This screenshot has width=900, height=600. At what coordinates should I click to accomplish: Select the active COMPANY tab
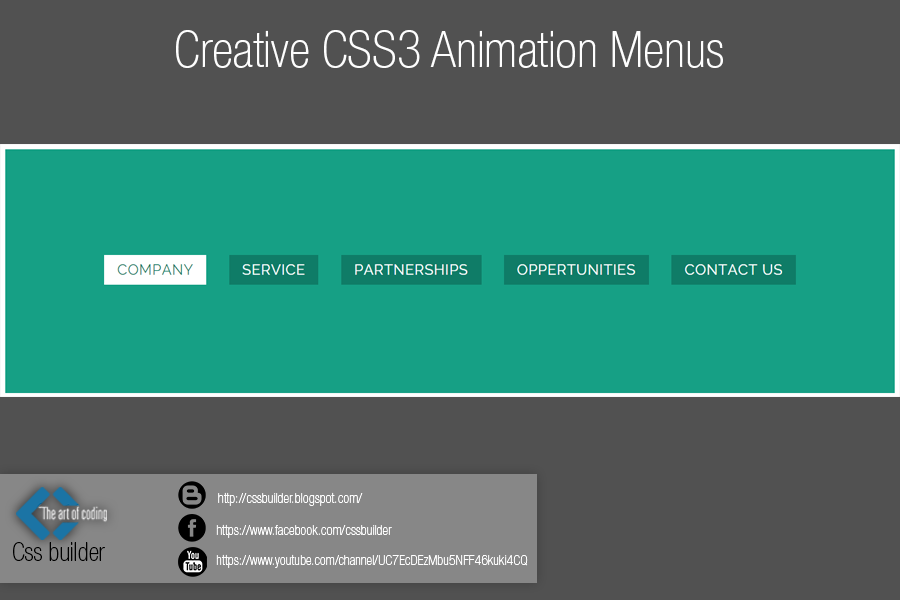point(154,269)
